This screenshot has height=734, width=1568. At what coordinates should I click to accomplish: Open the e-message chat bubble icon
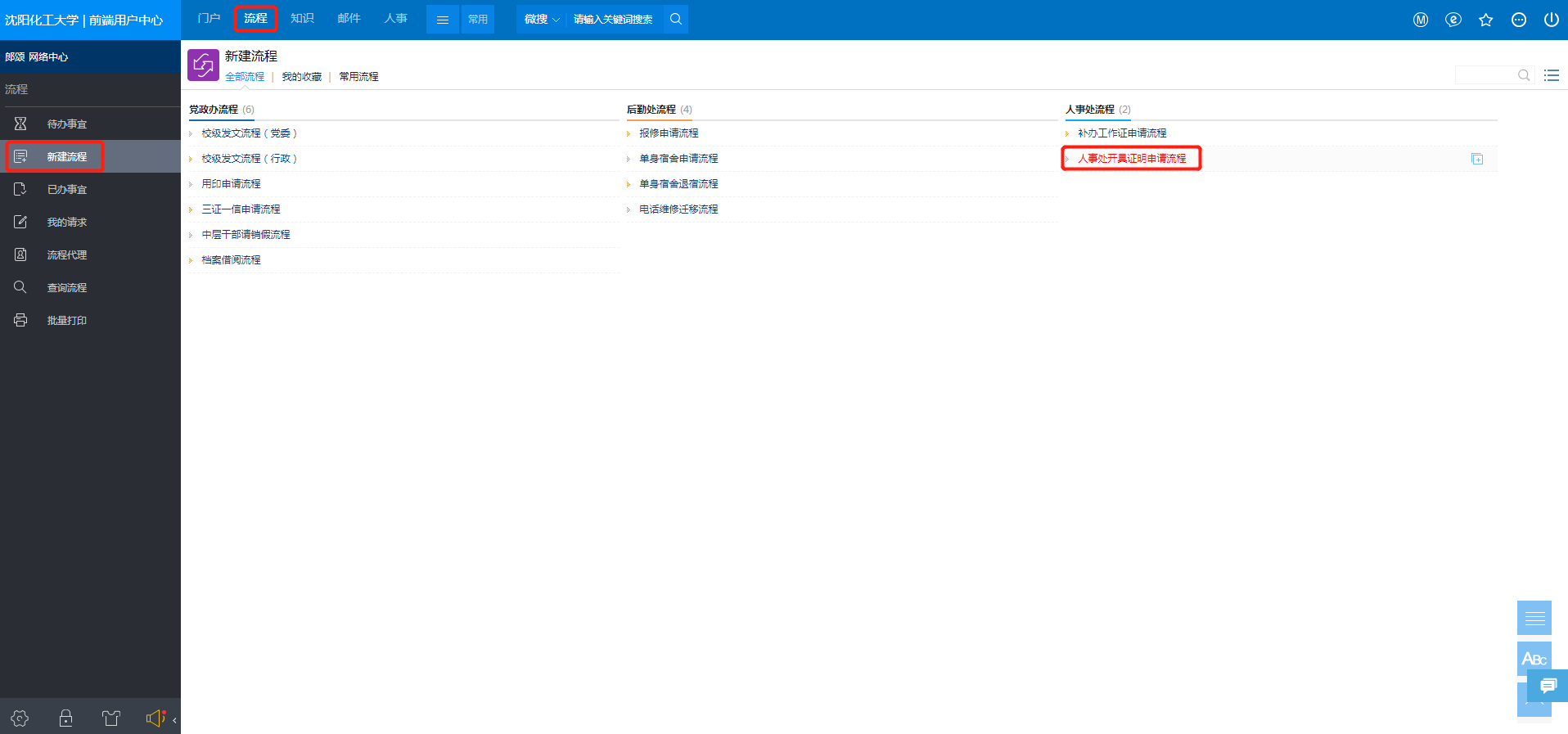tap(1453, 20)
